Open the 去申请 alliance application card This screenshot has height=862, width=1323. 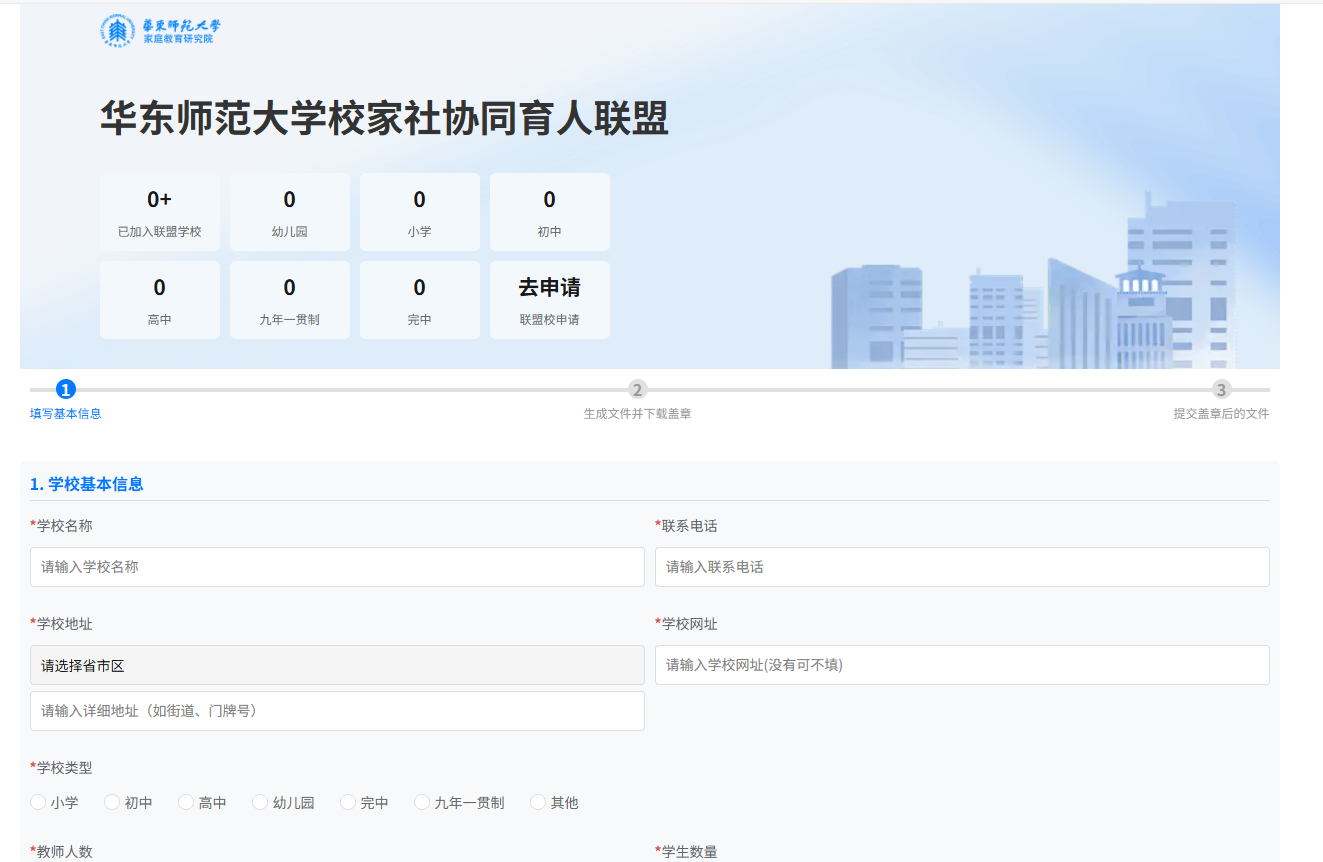pos(549,300)
